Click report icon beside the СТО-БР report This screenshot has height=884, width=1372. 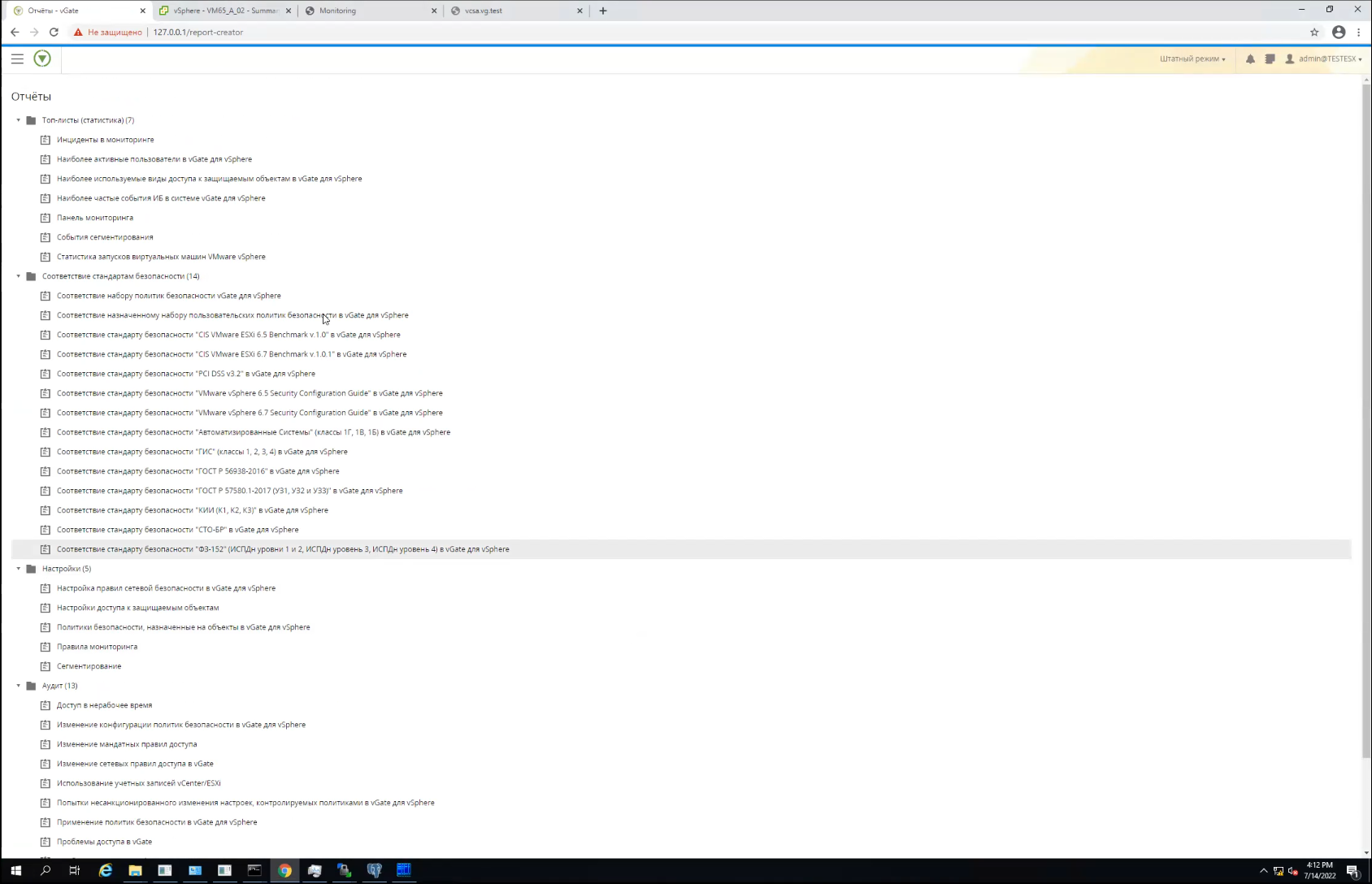point(46,530)
